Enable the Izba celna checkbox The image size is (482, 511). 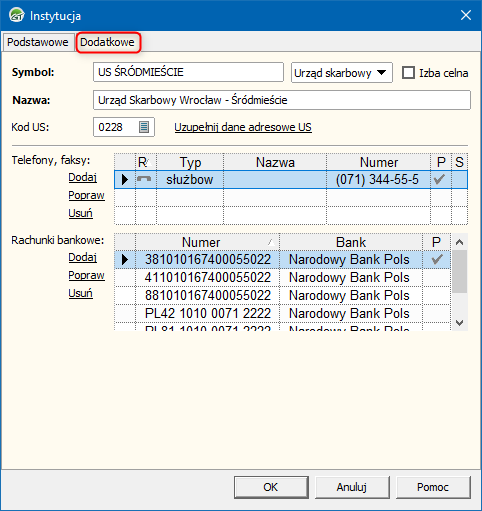point(408,73)
